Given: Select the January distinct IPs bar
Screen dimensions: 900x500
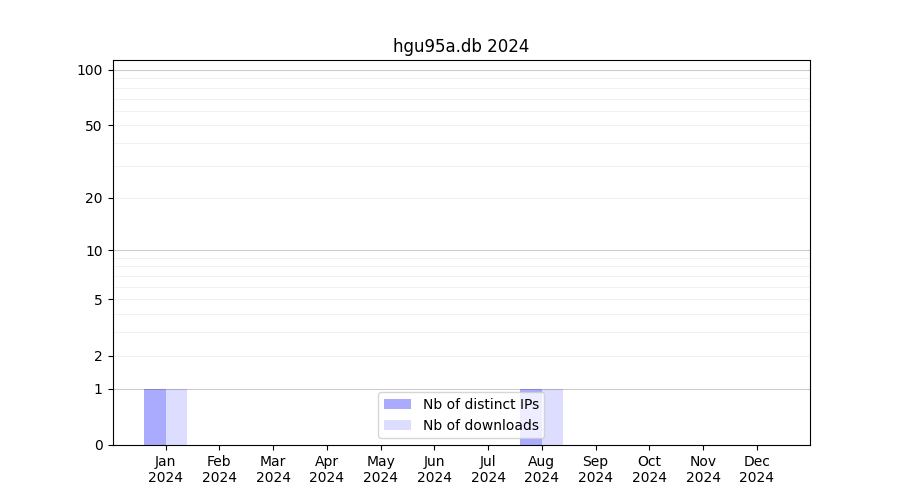Looking at the screenshot, I should [155, 417].
